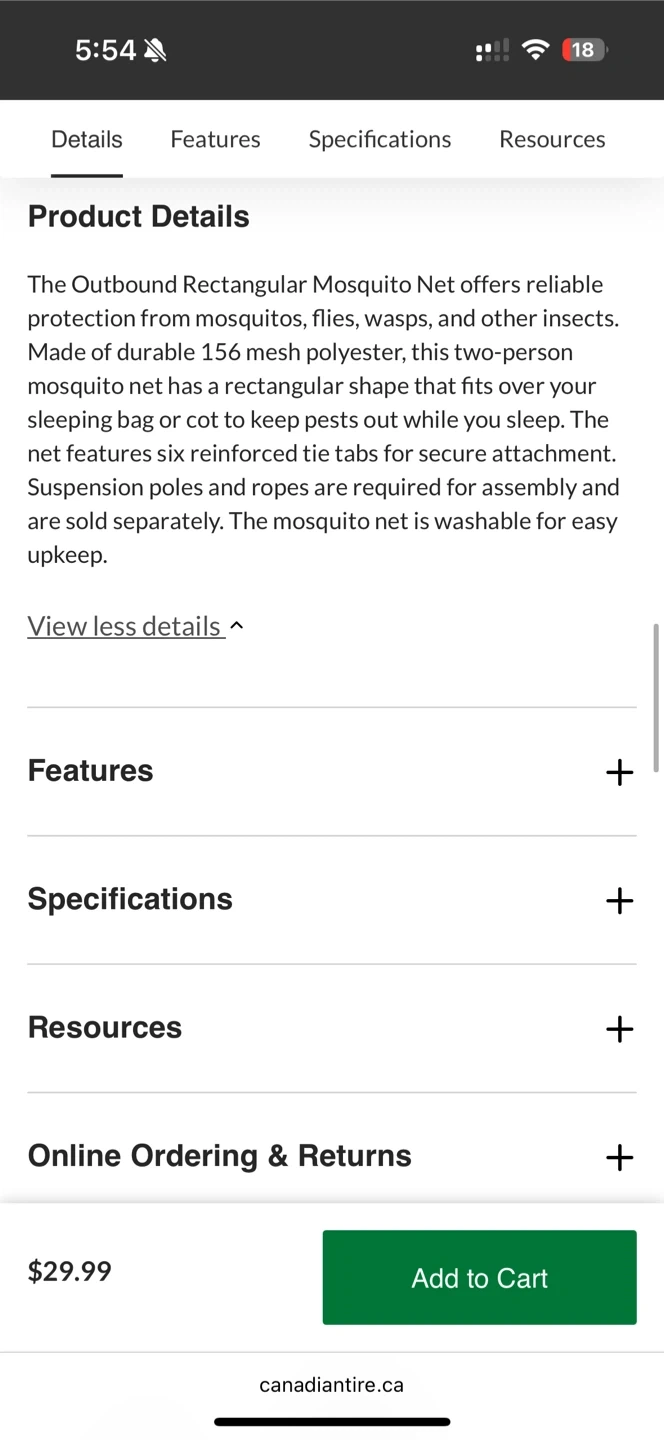Tap the silent mode bell icon
This screenshot has width=664, height=1440.
pos(155,50)
